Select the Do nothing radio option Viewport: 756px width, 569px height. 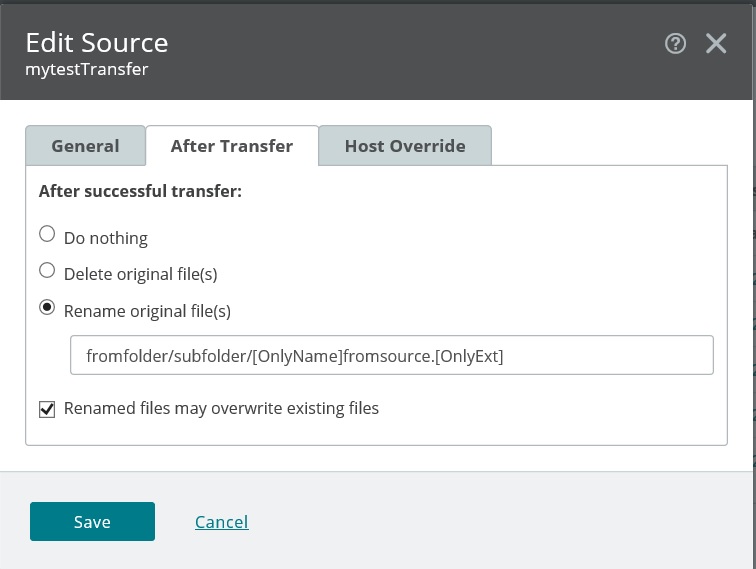click(47, 234)
